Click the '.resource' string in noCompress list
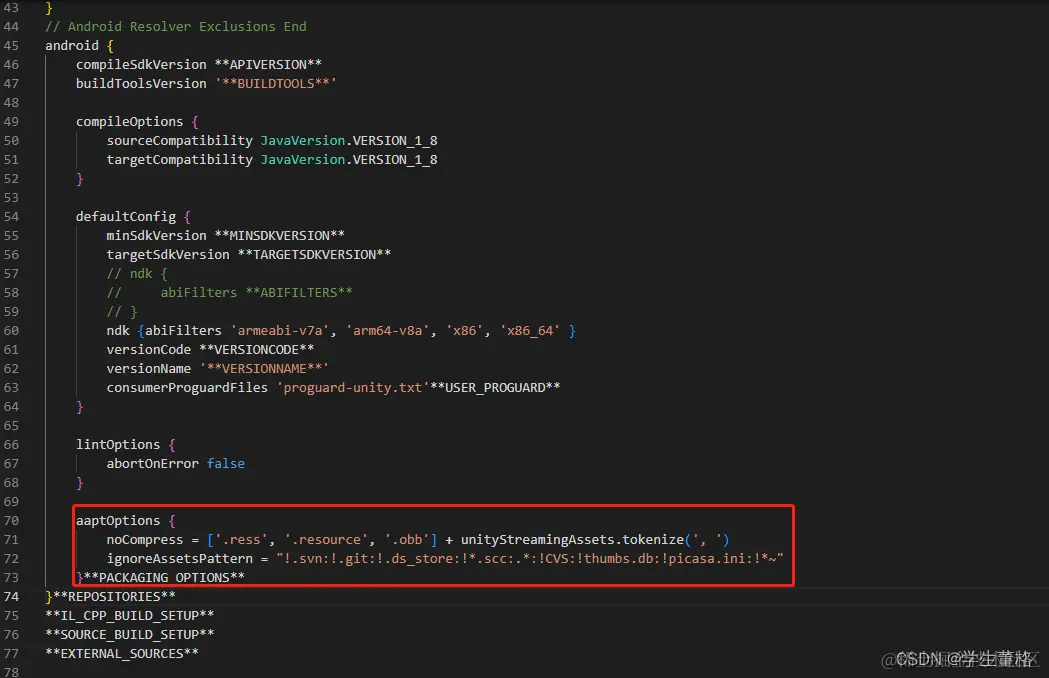 [326, 539]
